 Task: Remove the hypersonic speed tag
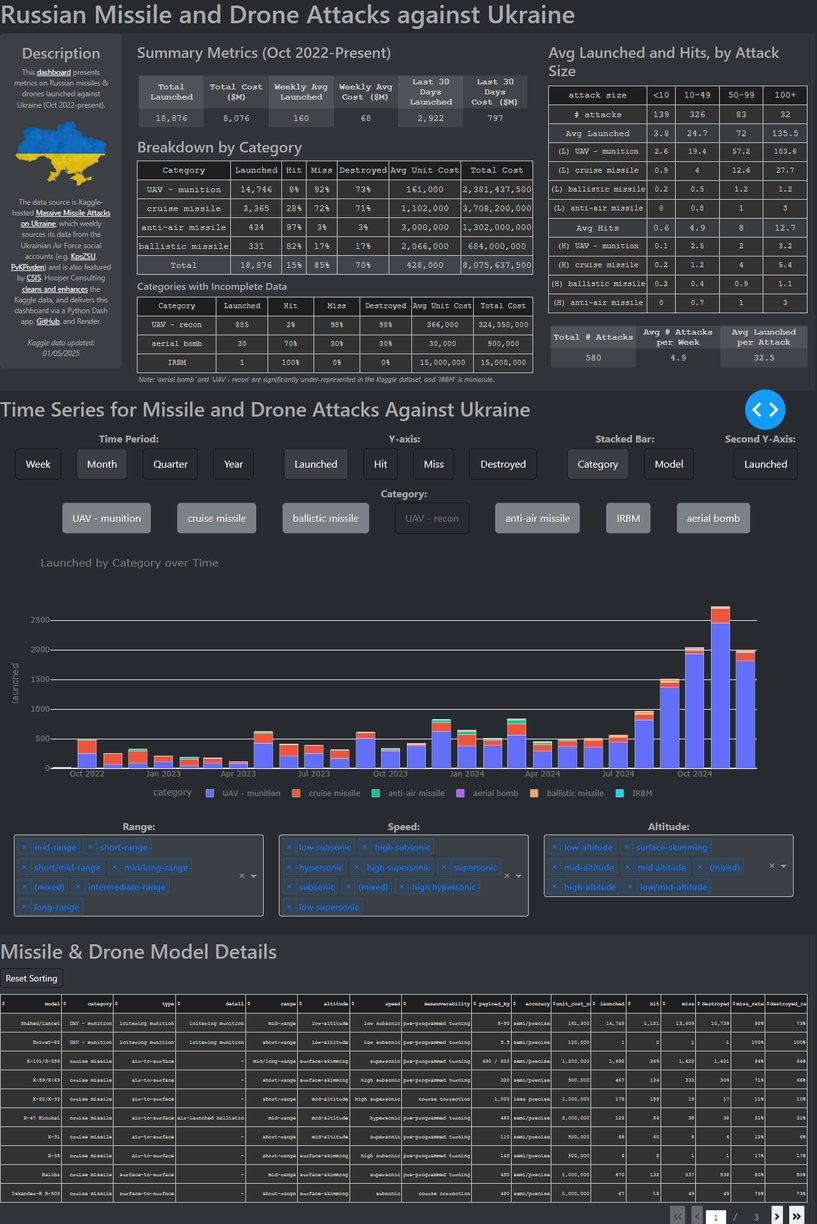[x=290, y=867]
